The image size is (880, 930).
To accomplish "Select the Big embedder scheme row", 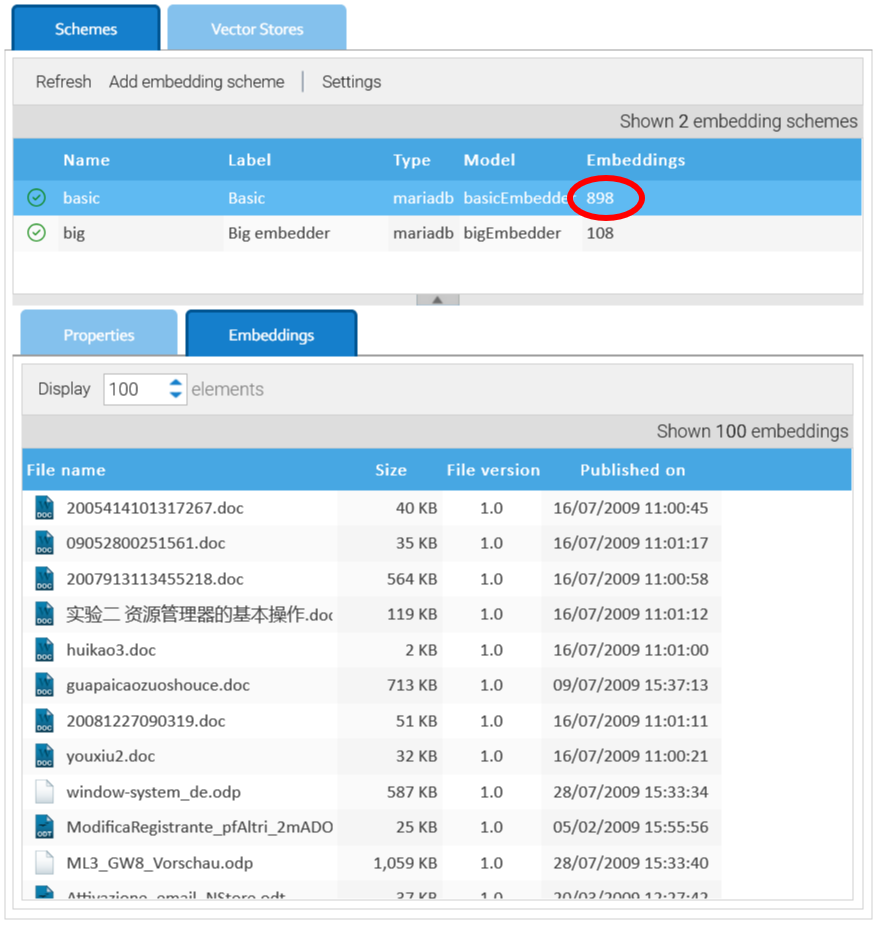I will 278,233.
